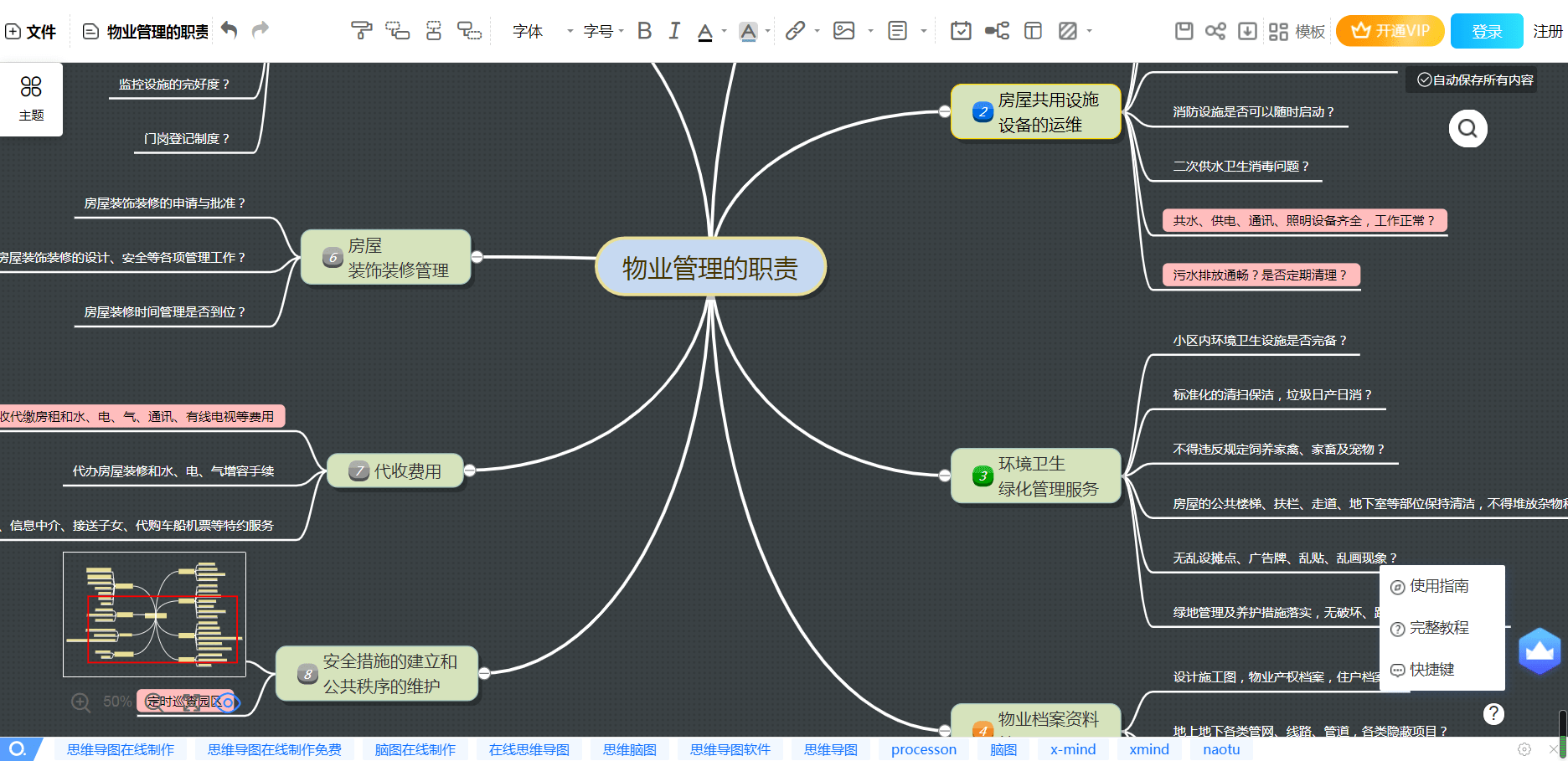Open the 文件 menu
The height and width of the screenshot is (761, 1568).
click(x=31, y=31)
